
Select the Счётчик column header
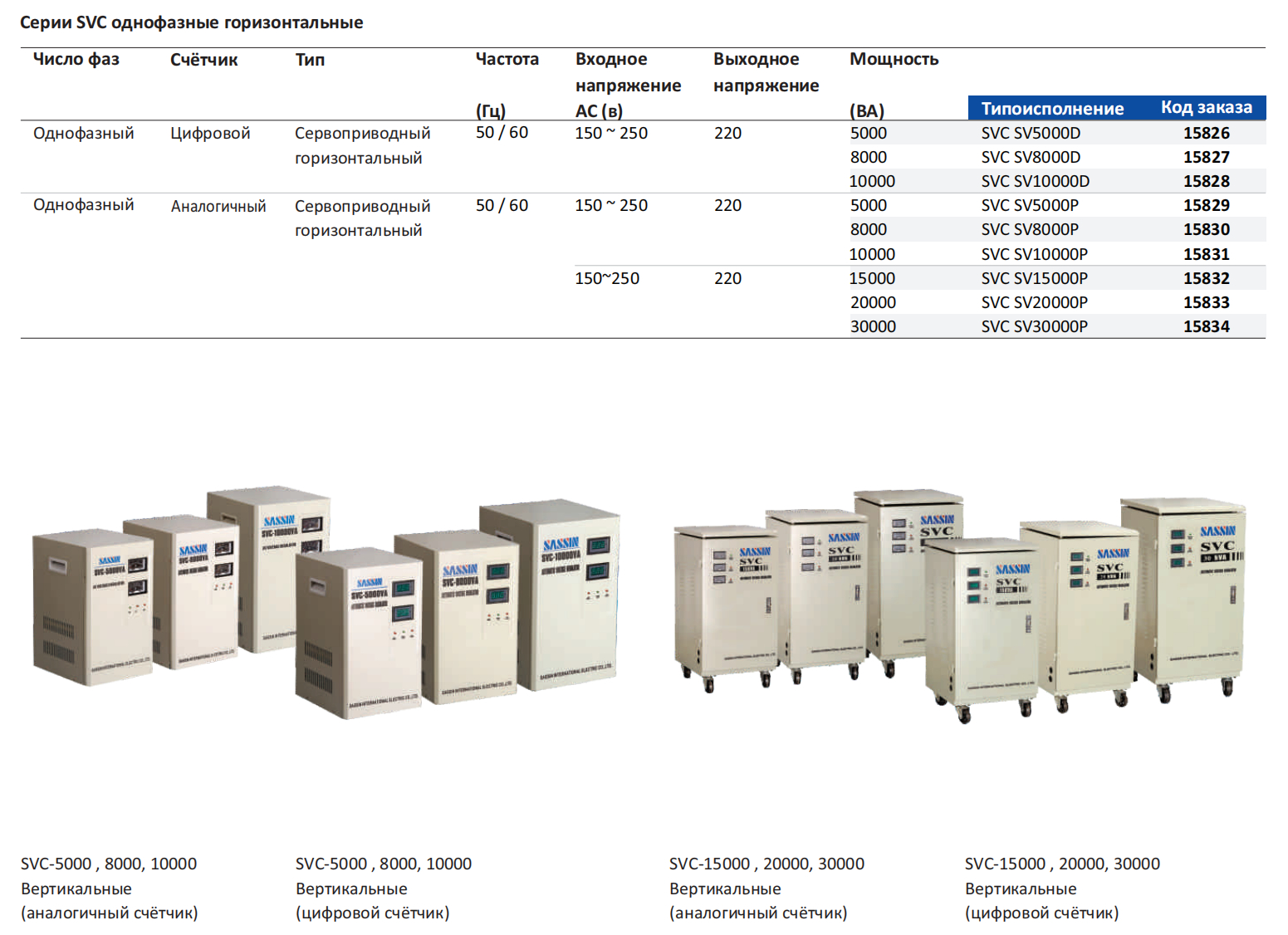click(203, 60)
